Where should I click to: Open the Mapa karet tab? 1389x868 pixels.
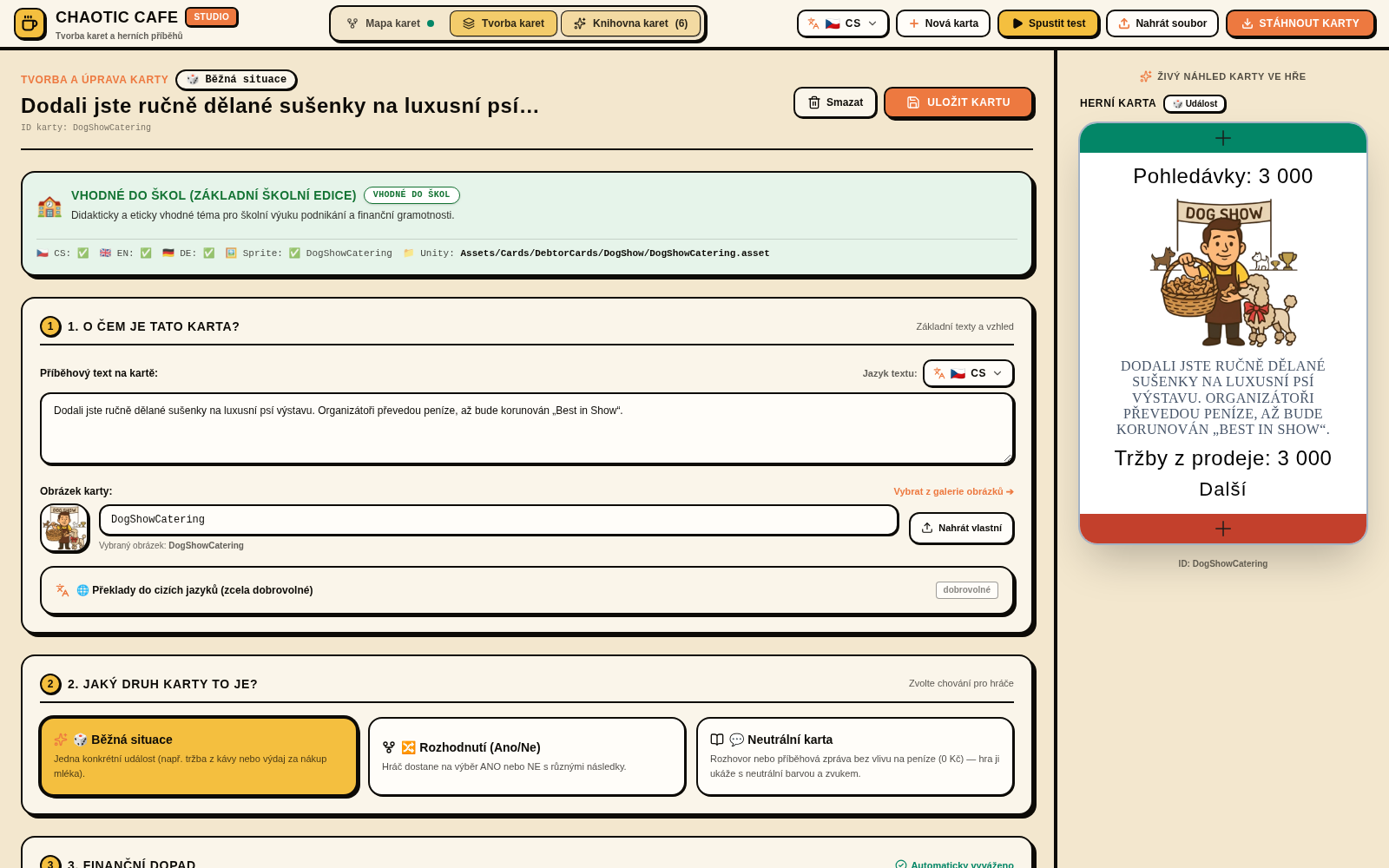(x=391, y=23)
